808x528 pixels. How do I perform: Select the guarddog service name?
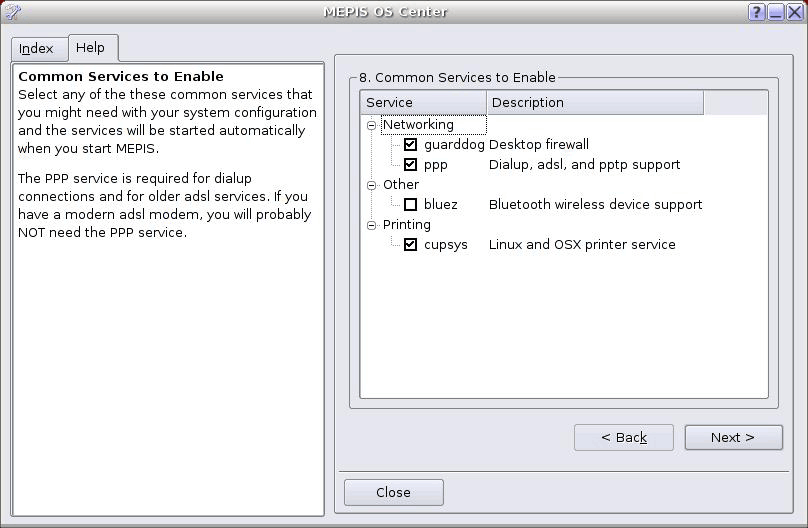[454, 145]
